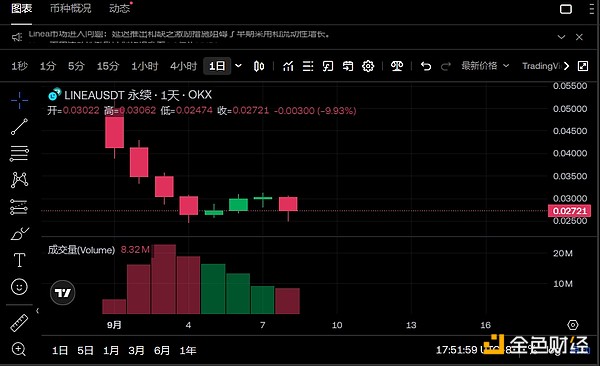
Task: Click the undo arrow
Action: tap(426, 66)
